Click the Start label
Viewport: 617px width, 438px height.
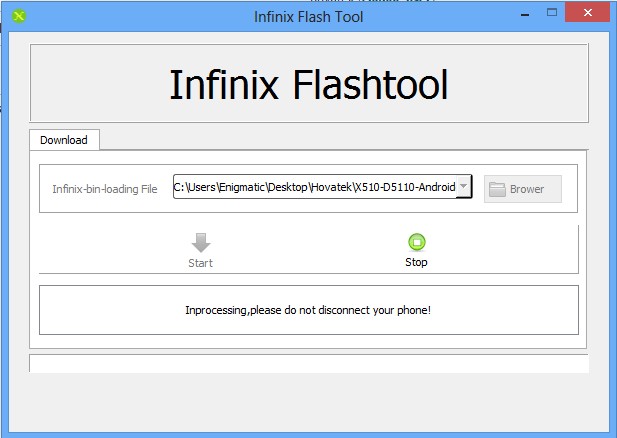[x=200, y=263]
